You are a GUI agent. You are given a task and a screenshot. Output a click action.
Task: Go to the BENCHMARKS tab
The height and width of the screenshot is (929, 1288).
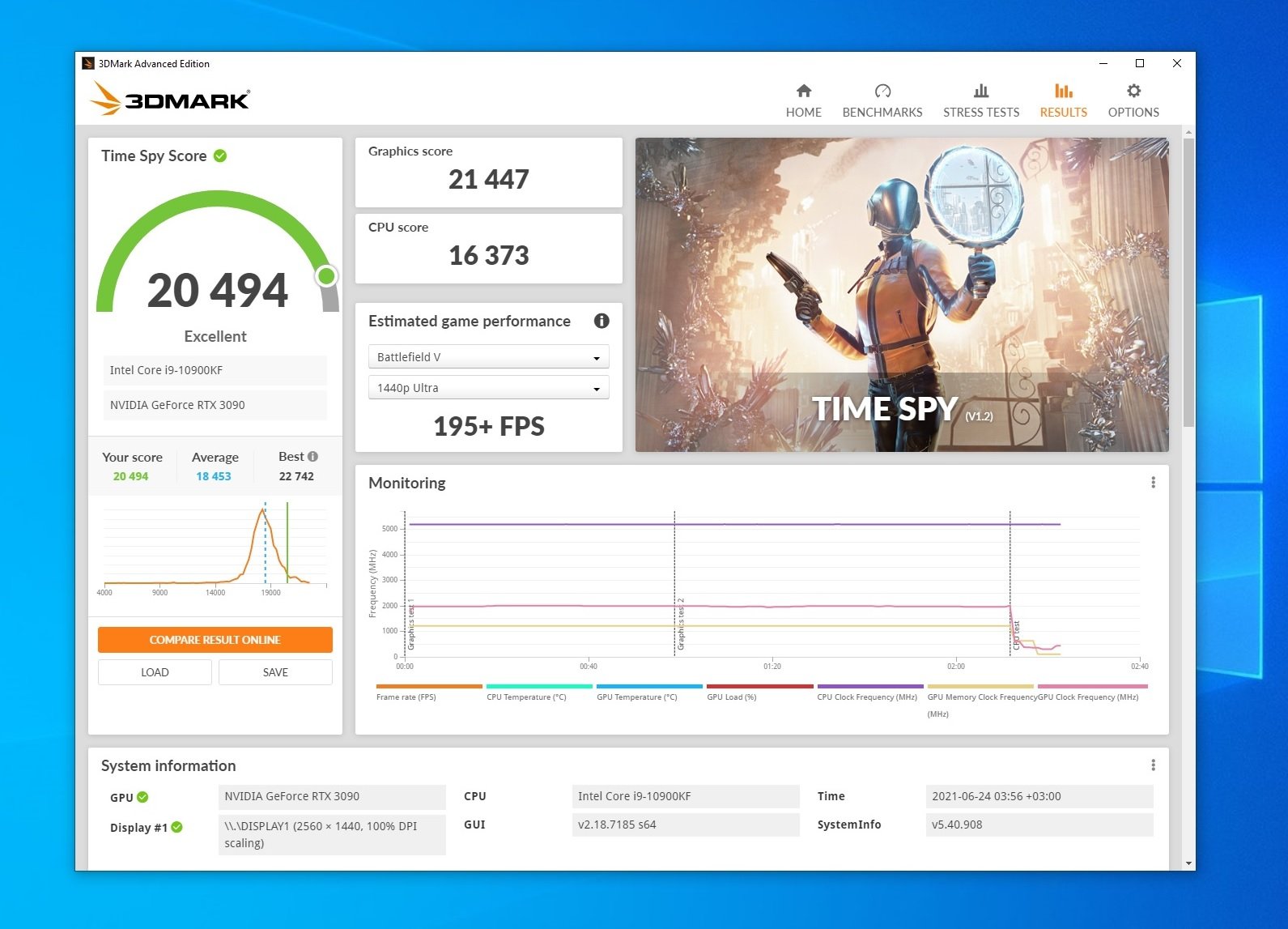882,100
